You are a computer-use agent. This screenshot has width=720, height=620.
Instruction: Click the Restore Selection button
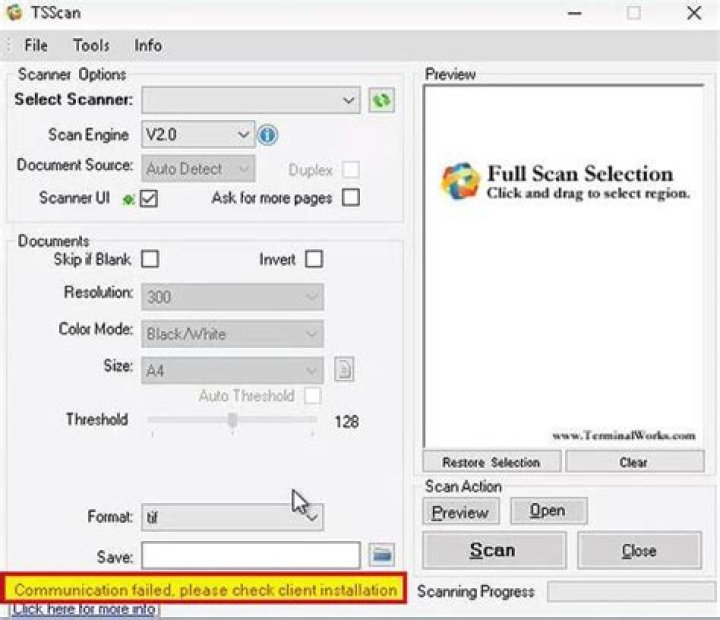(490, 462)
